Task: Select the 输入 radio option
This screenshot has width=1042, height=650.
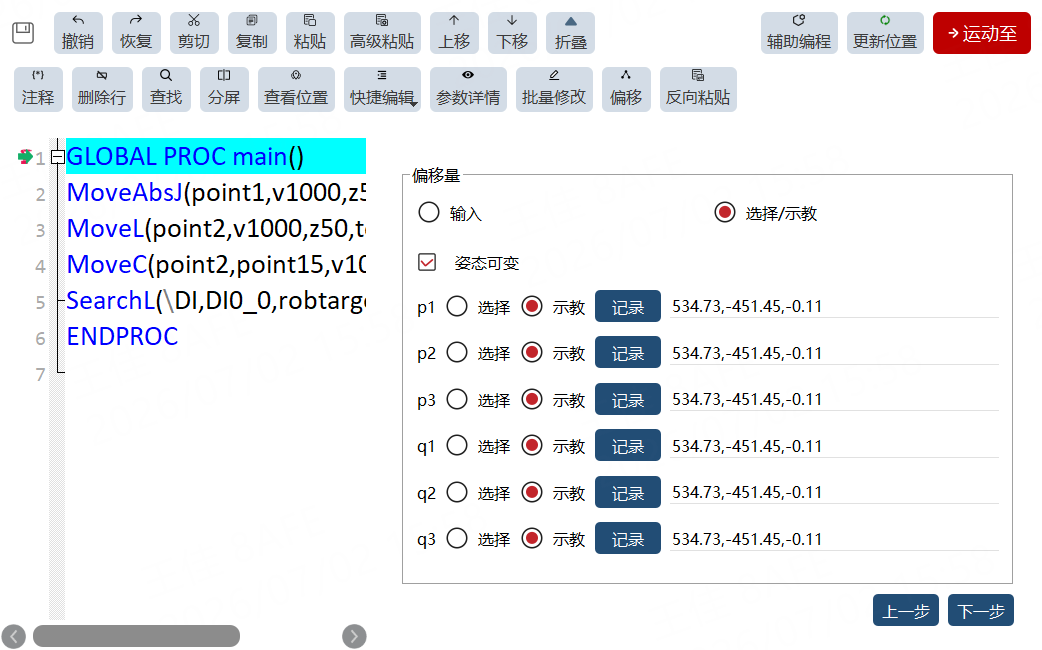Action: (429, 213)
